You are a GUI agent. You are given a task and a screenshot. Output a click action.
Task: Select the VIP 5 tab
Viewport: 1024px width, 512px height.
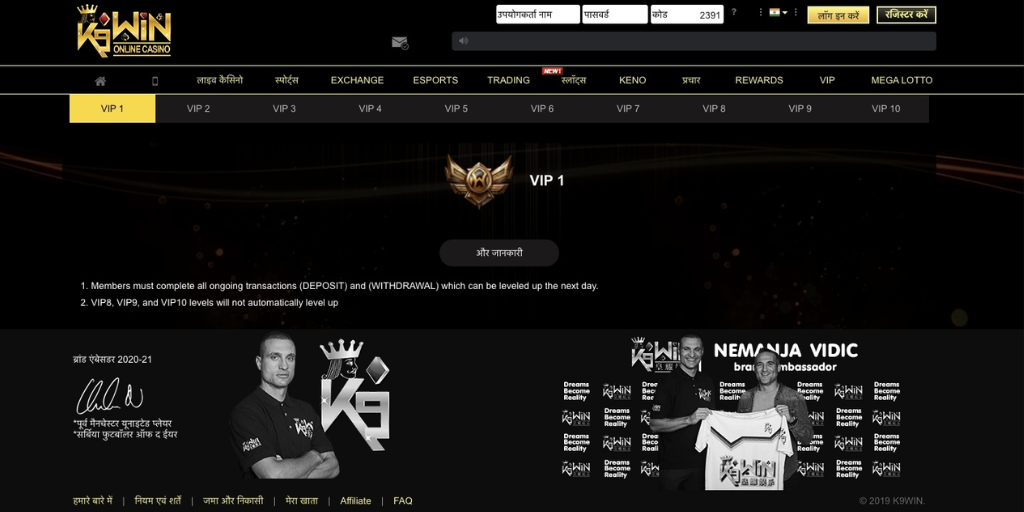click(456, 108)
